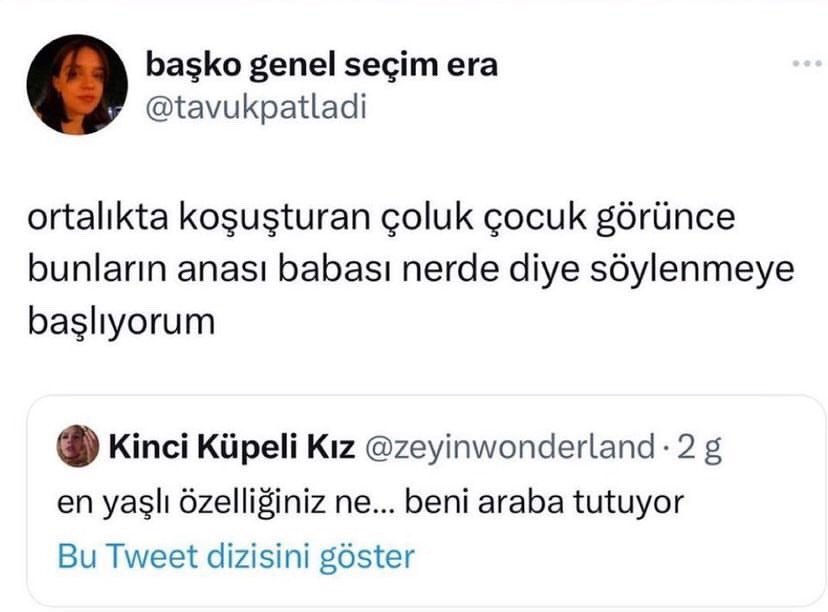
Task: Click Kinci Küpeli Kız's small avatar
Action: (x=78, y=447)
